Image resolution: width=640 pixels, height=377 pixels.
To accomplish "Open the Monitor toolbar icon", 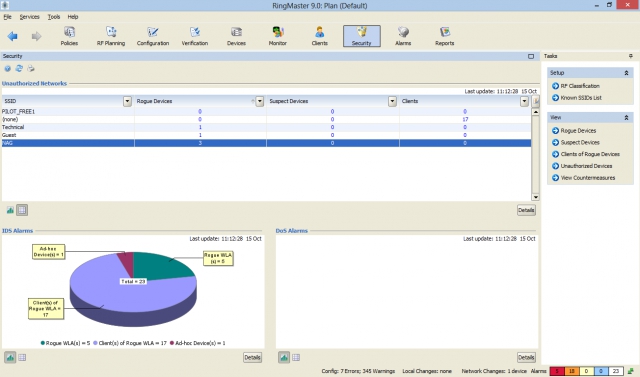I will [x=278, y=36].
